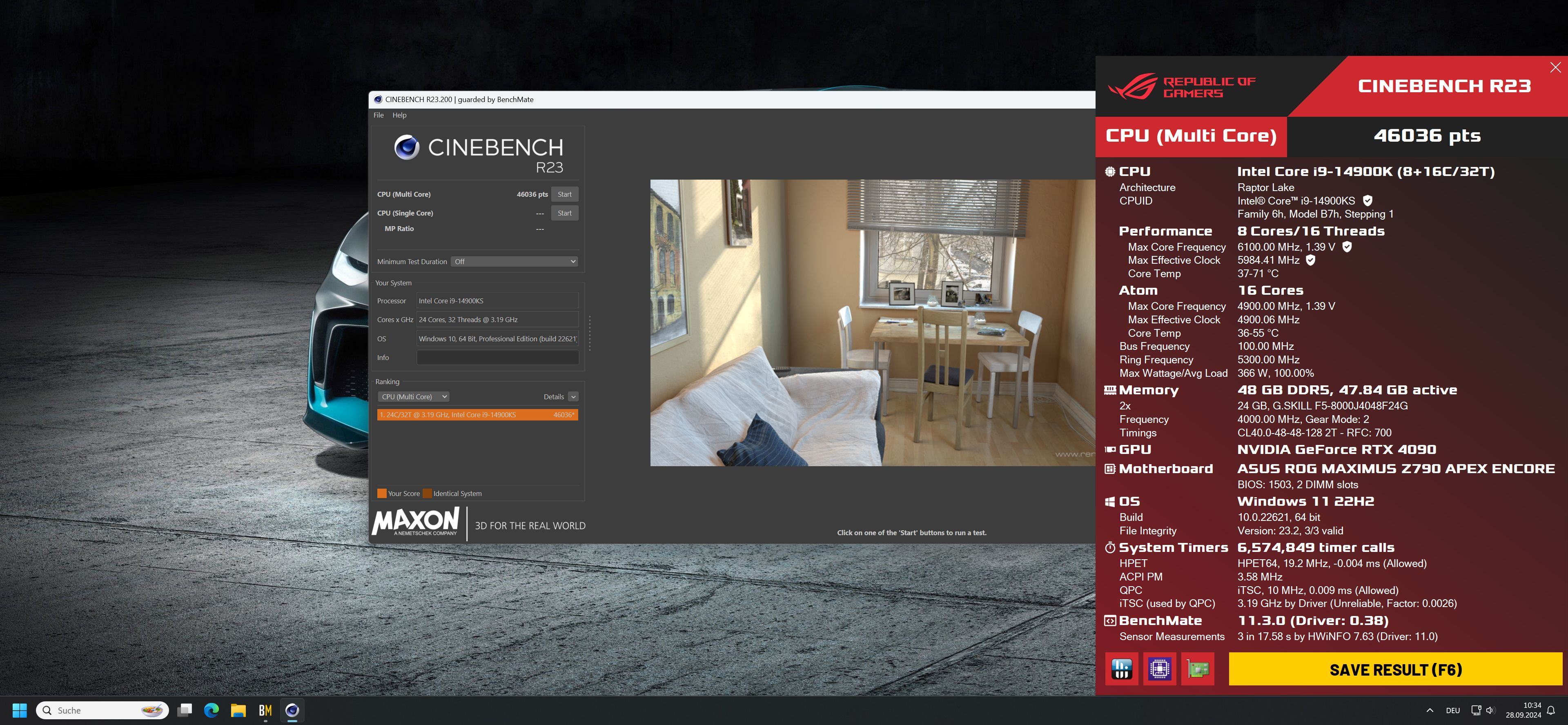This screenshot has width=1568, height=725.
Task: Open the Minimum Test Duration dropdown
Action: 514,262
